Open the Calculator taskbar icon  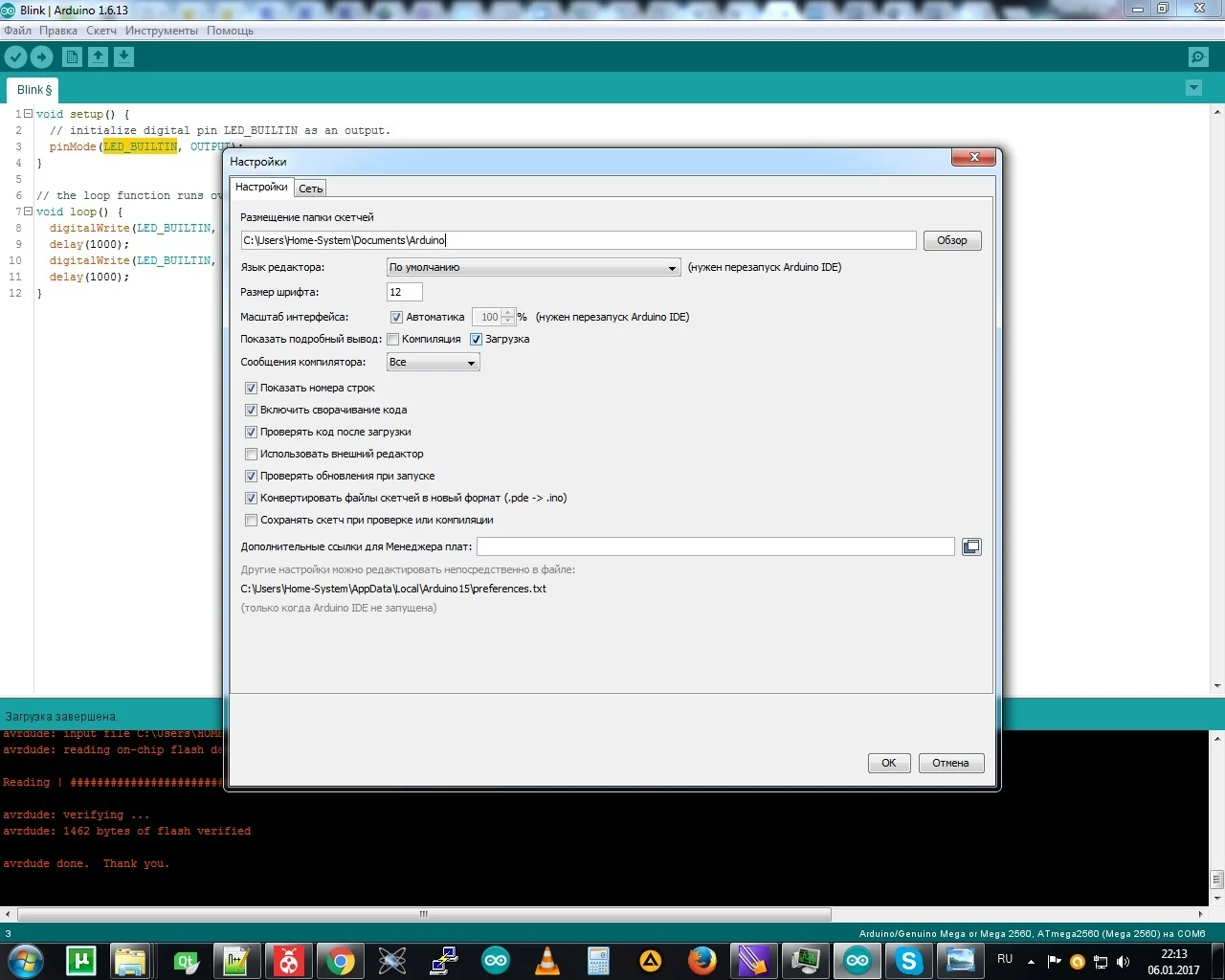(598, 961)
